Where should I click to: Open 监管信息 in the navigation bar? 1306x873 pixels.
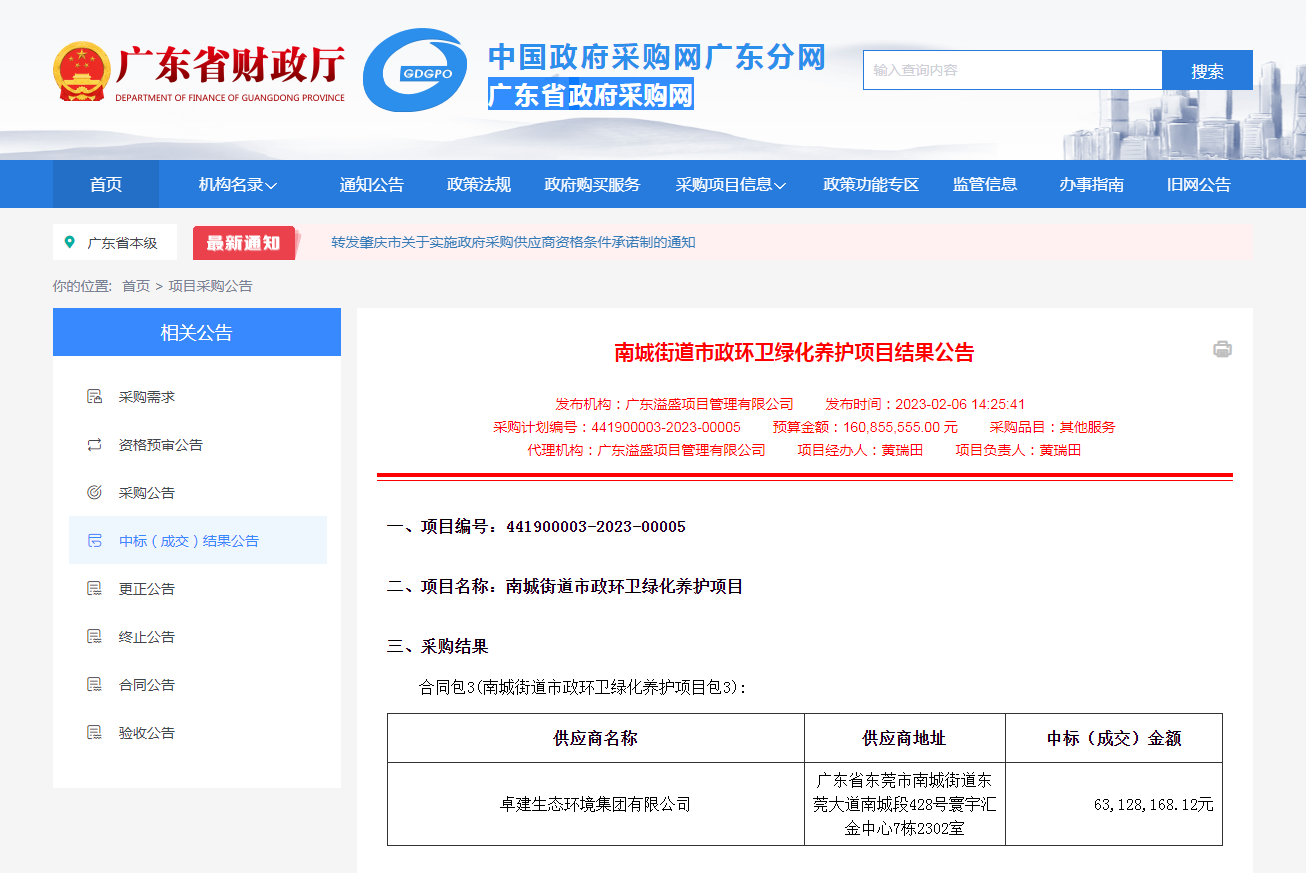(985, 185)
